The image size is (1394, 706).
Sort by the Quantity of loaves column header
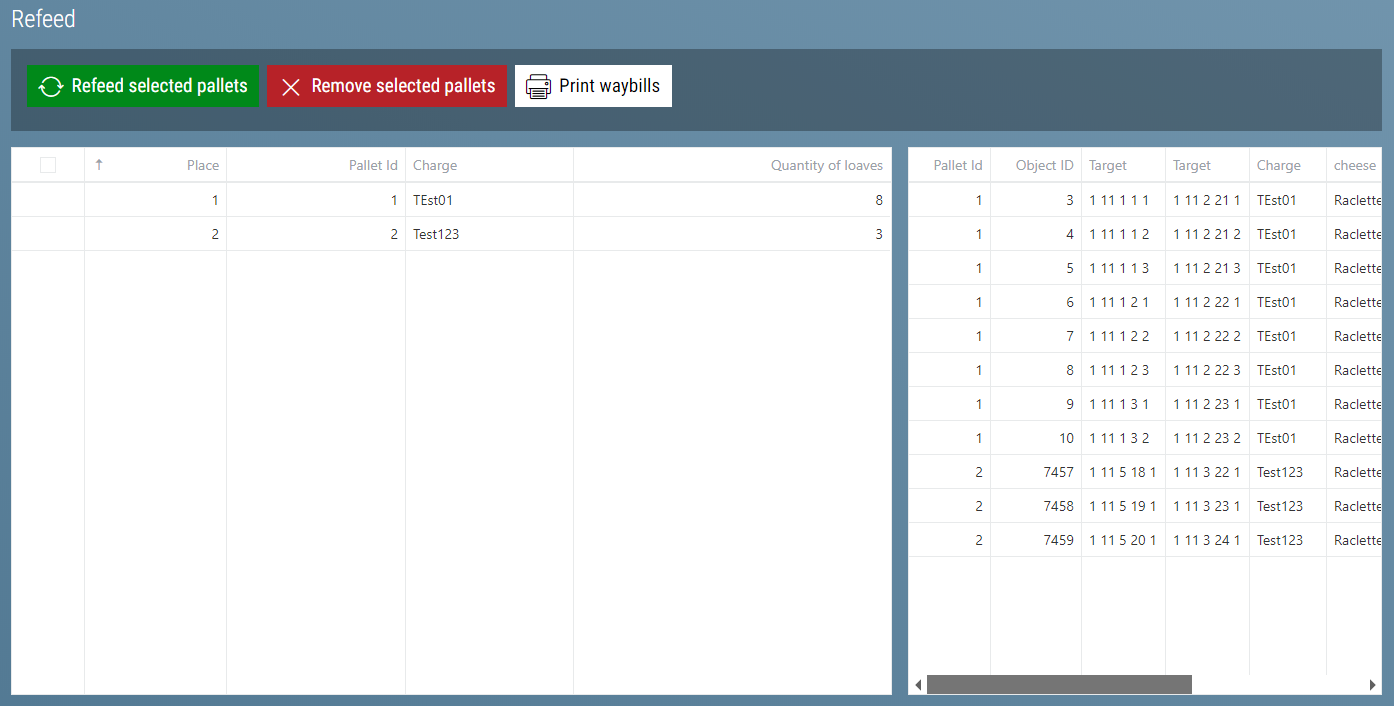[x=826, y=165]
